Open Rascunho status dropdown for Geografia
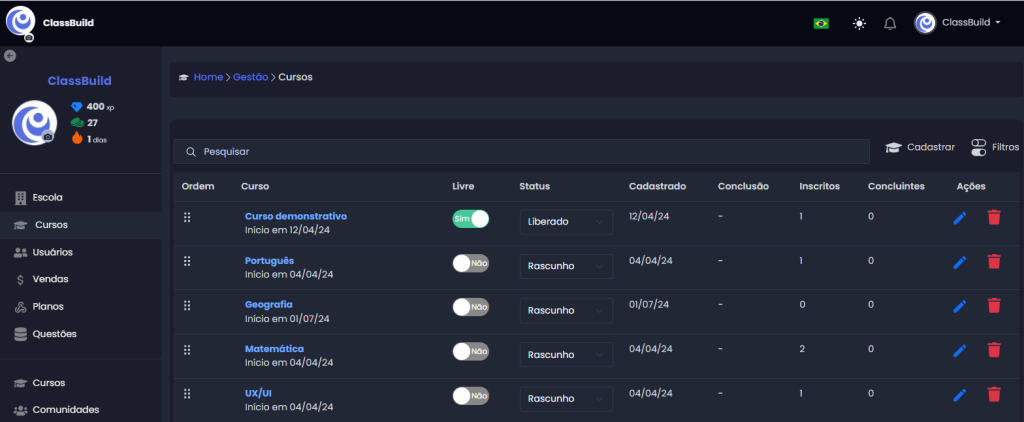Image resolution: width=1024 pixels, height=422 pixels. [x=566, y=311]
